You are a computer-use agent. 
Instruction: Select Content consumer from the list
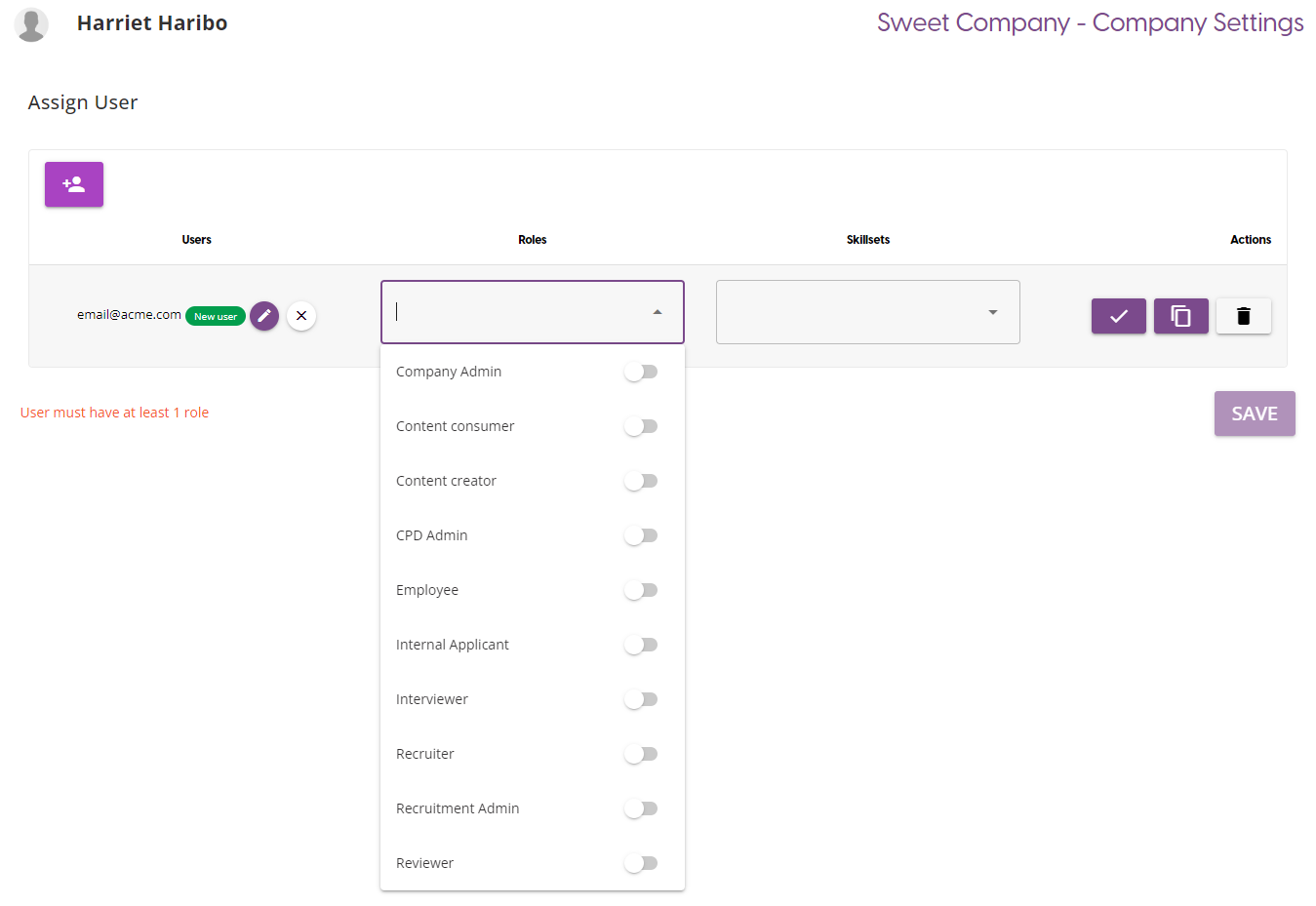click(456, 426)
